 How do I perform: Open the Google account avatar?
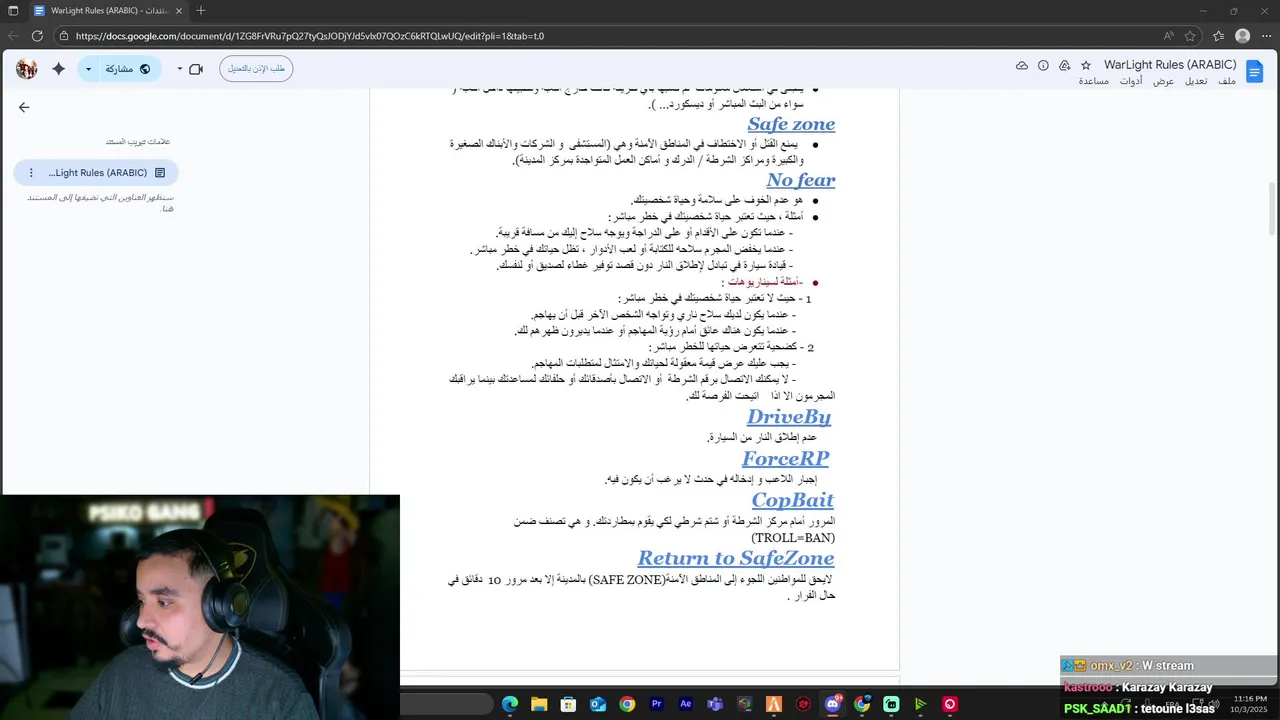pyautogui.click(x=27, y=69)
